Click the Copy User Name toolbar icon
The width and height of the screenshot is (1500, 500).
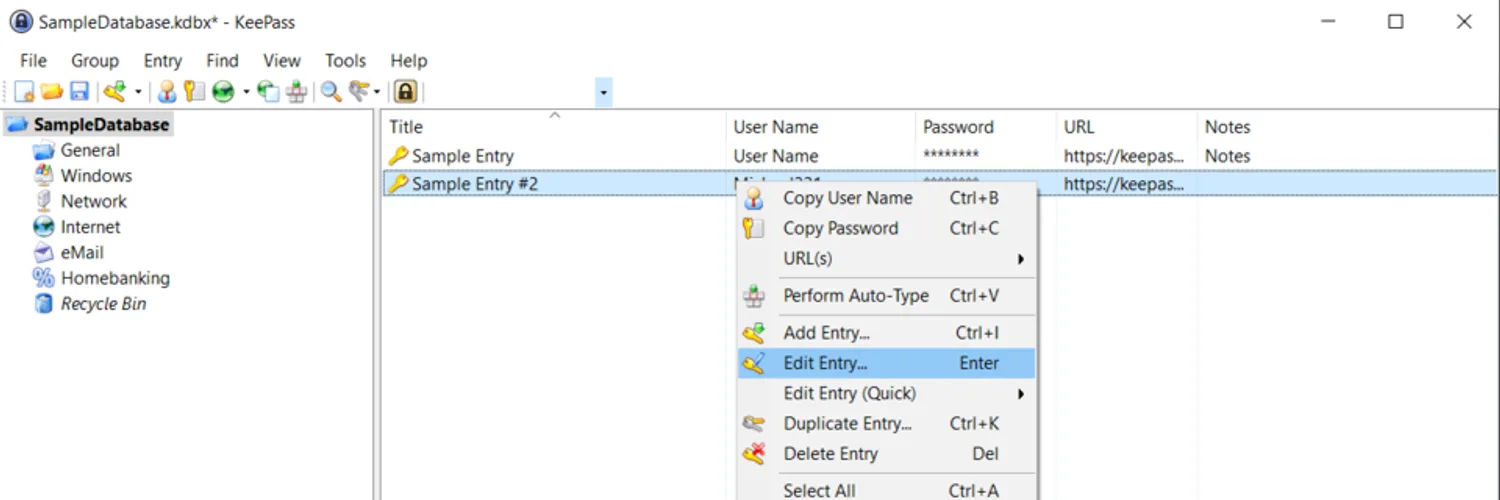tap(167, 92)
